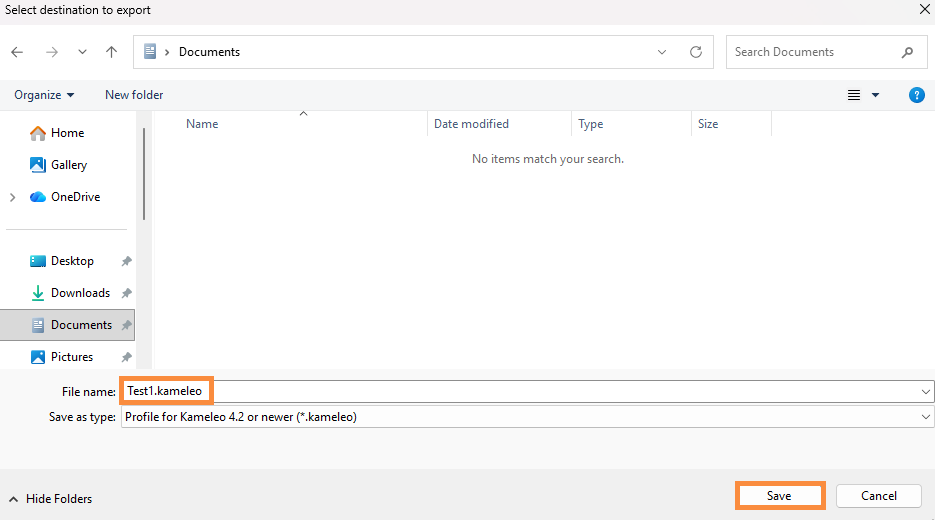The width and height of the screenshot is (935, 520).
Task: Open Pictures quick access folder
Action: 62,357
